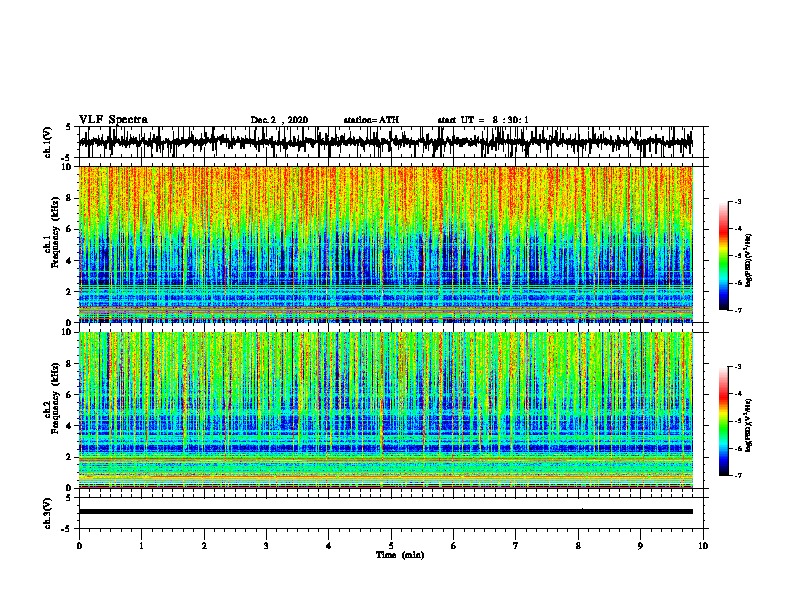Viewport: 792px width, 612px height.
Task: Click the ch.1 colorbar log(PSD) unit label
Action: pos(749,260)
